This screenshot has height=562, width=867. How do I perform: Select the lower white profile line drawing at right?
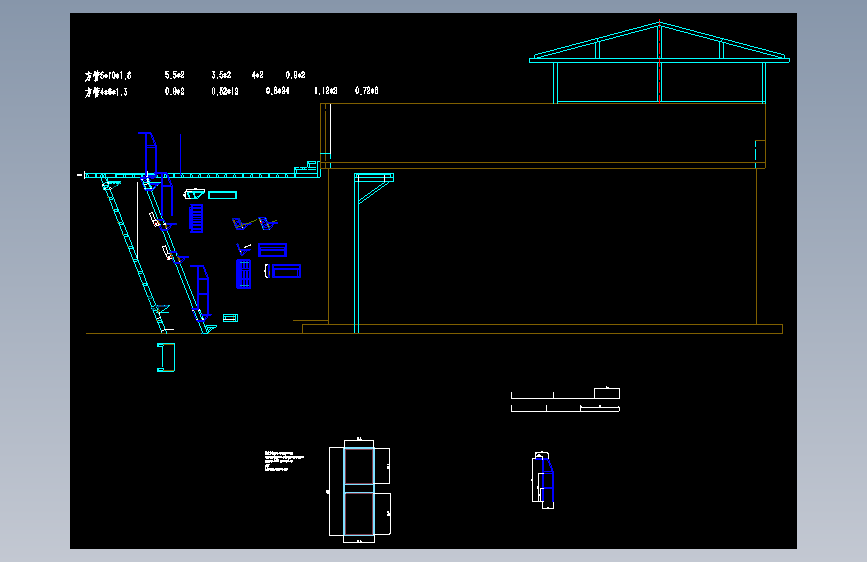pyautogui.click(x=565, y=408)
